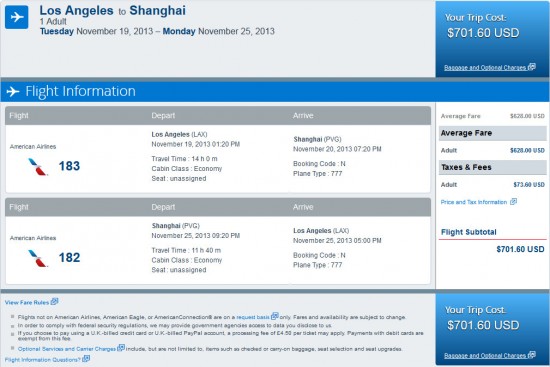Click popup icon beside Flight Information Questions
Screen dimensions: 550x367
point(86,359)
